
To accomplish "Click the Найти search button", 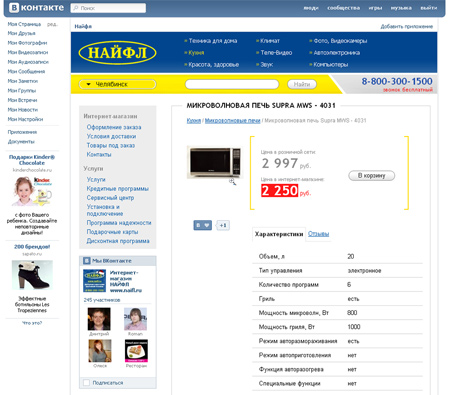I will pos(302,84).
